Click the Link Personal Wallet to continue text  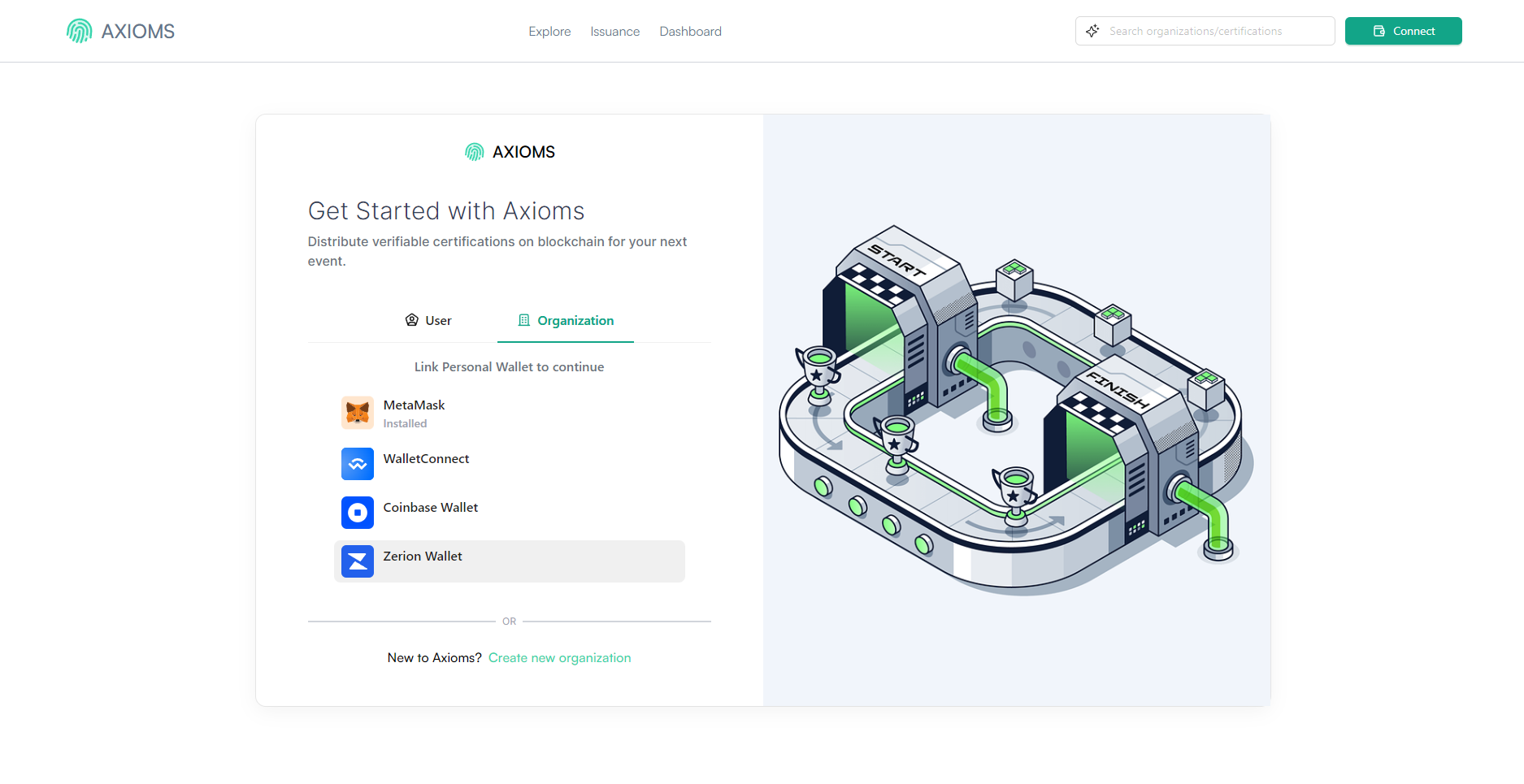(510, 367)
